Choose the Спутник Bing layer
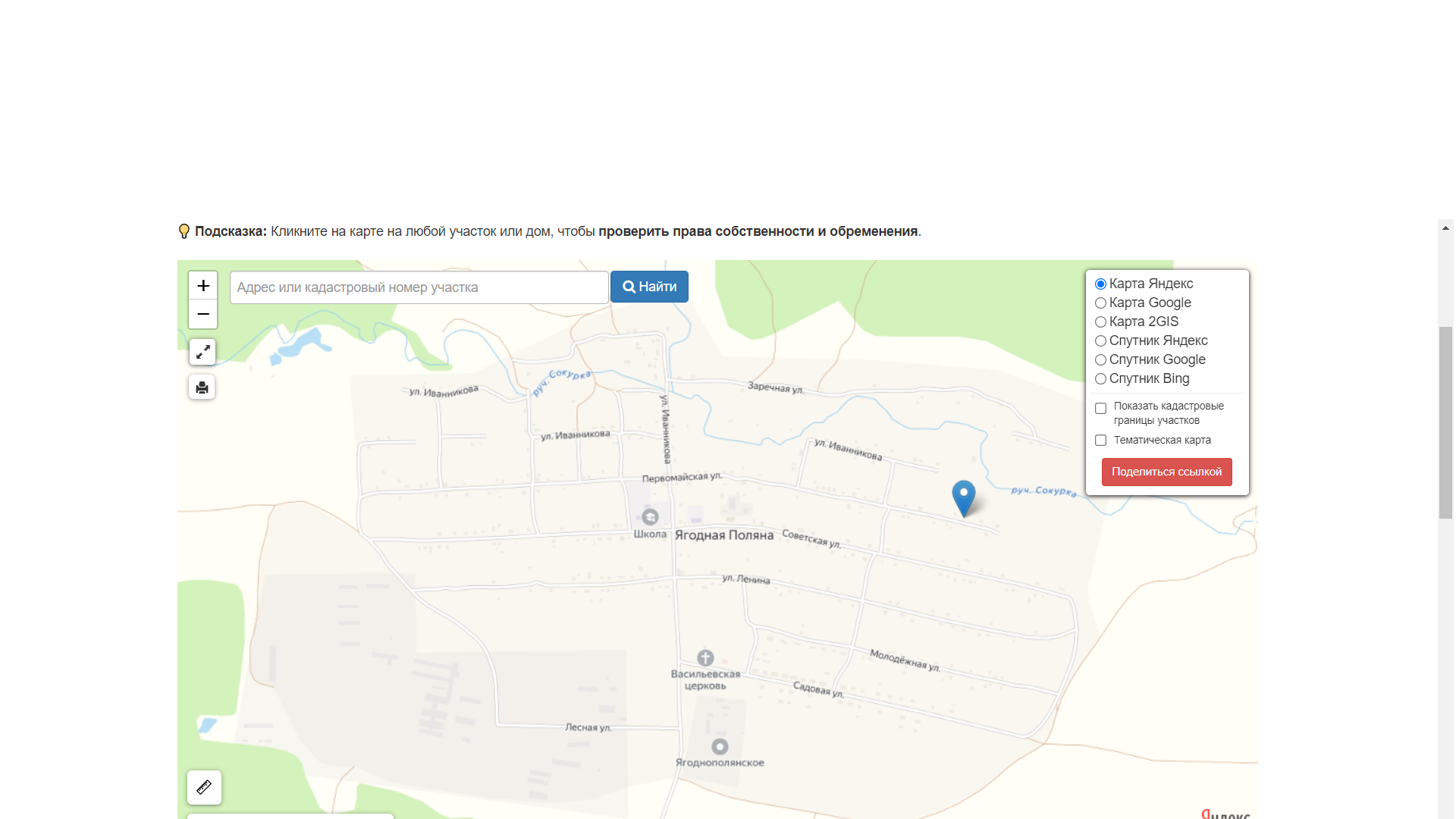This screenshot has width=1456, height=819. [1100, 379]
